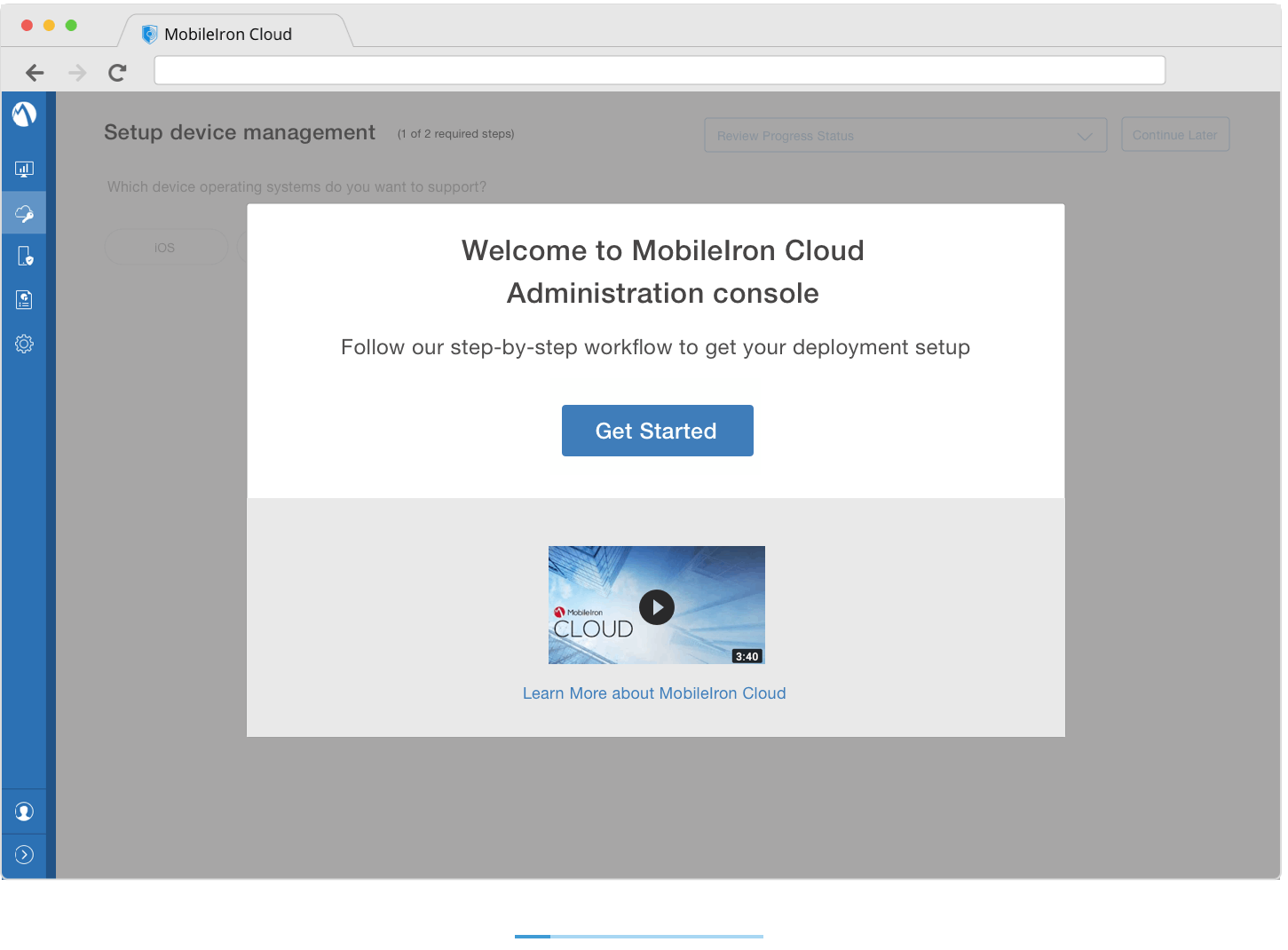The width and height of the screenshot is (1288, 950).
Task: Click the Setup device management heading
Action: pyautogui.click(x=240, y=132)
